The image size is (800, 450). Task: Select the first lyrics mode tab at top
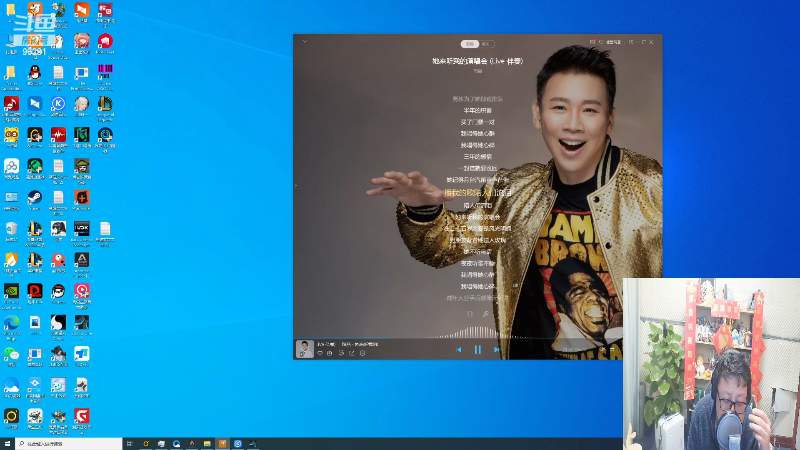point(470,44)
